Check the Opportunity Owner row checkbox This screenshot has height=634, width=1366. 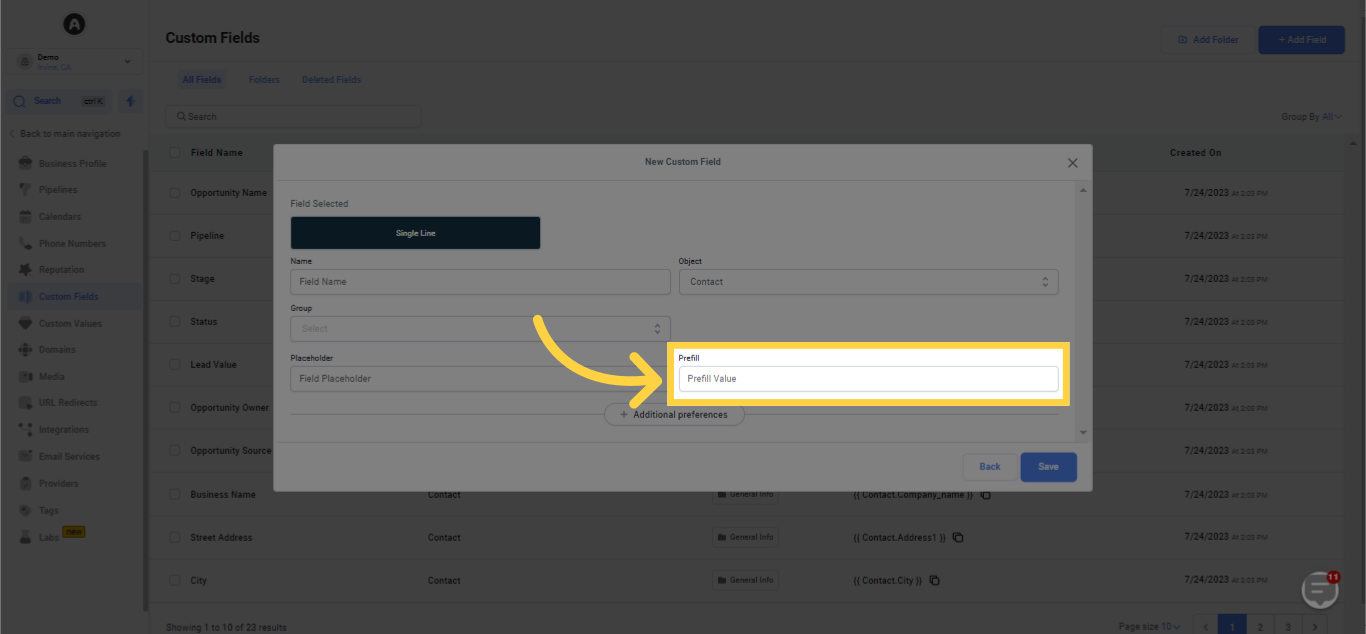coord(175,408)
